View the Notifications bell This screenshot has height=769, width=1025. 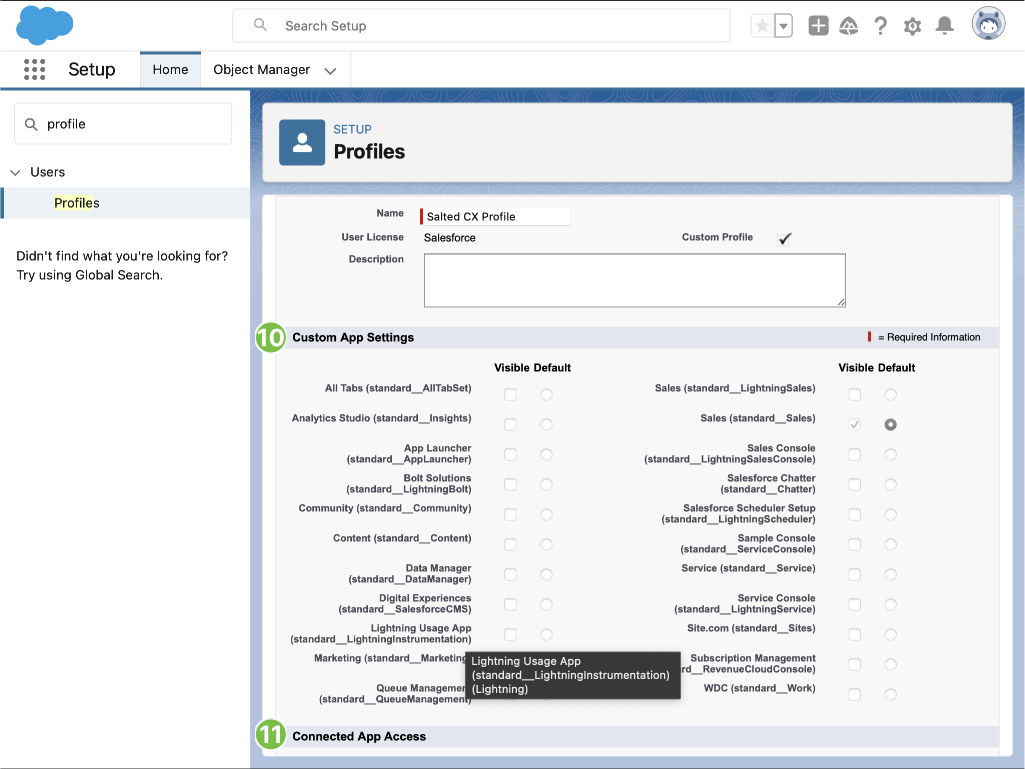coord(944,26)
